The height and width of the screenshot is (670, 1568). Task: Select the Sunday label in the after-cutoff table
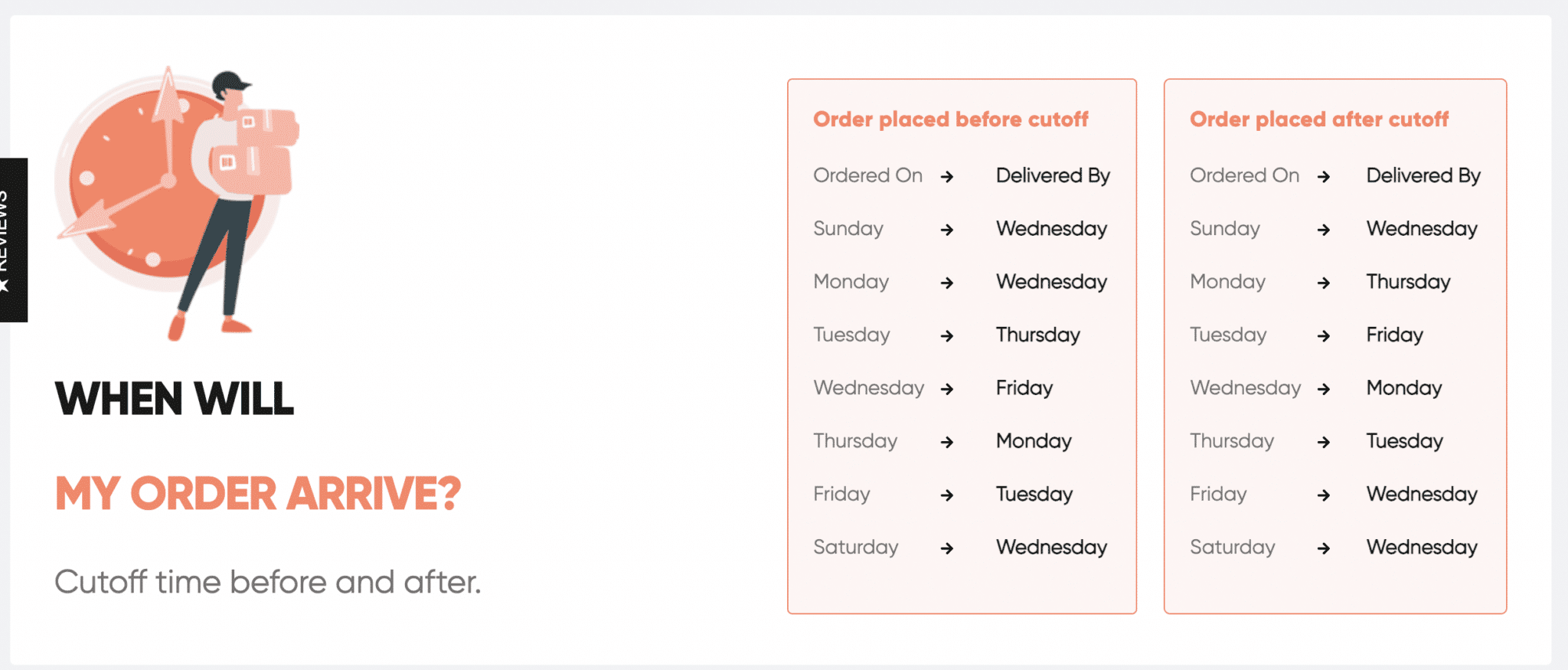click(x=1225, y=229)
